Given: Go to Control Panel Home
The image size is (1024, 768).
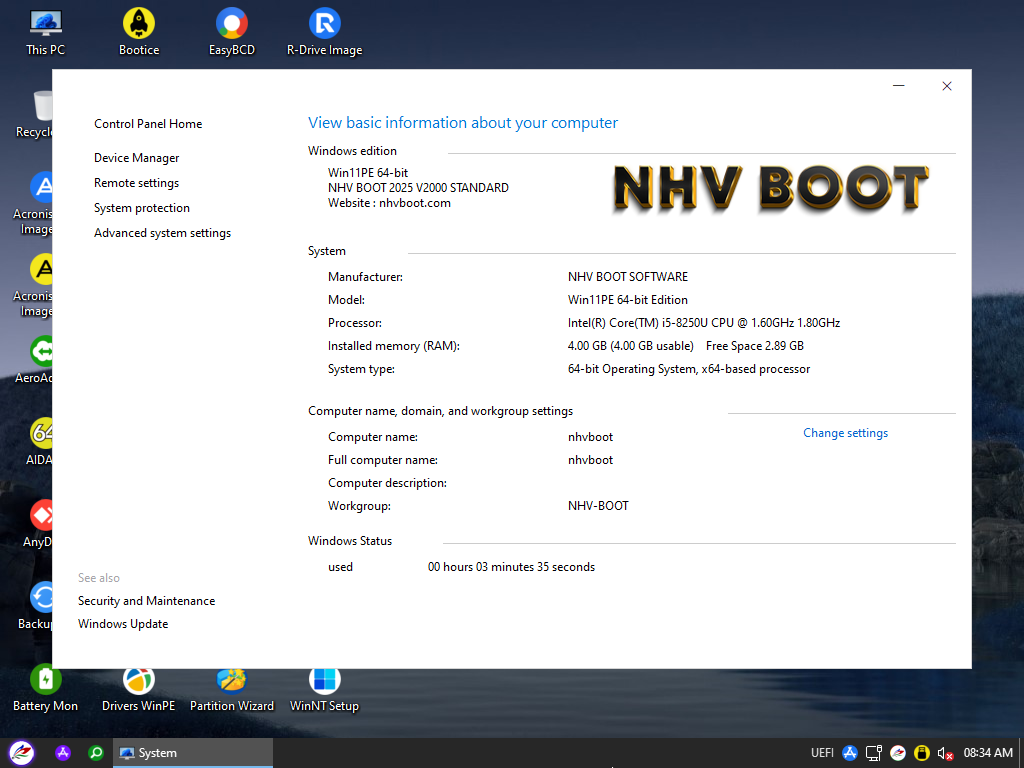Looking at the screenshot, I should point(148,124).
